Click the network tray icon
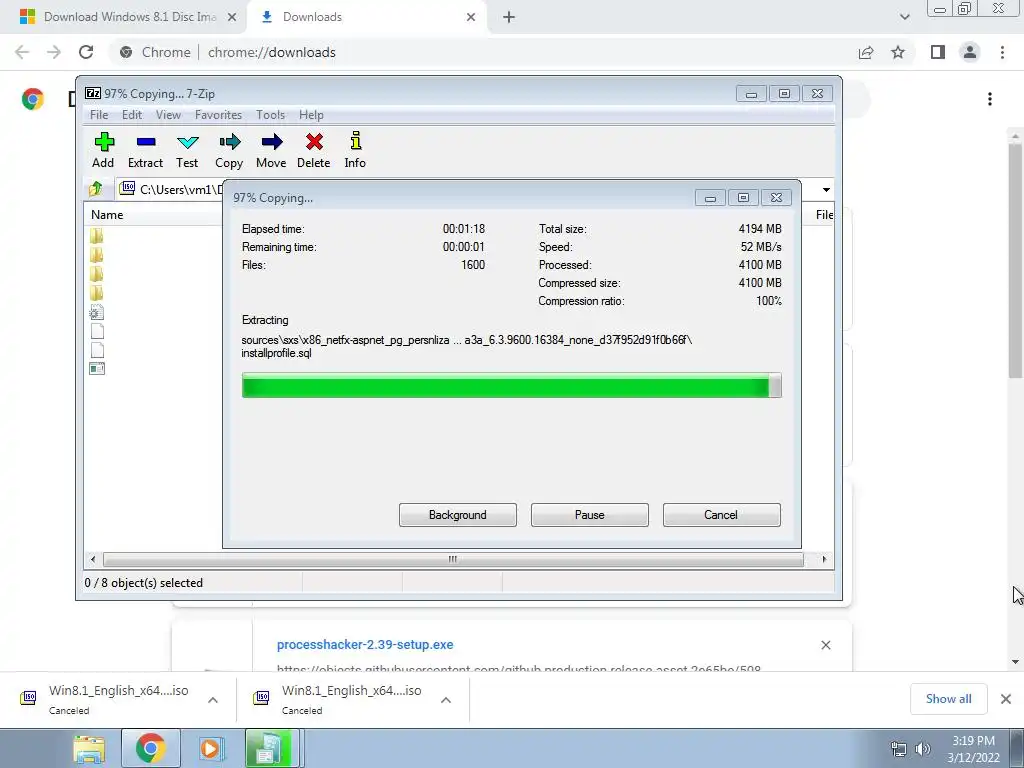Viewport: 1024px width, 768px height. (899, 749)
